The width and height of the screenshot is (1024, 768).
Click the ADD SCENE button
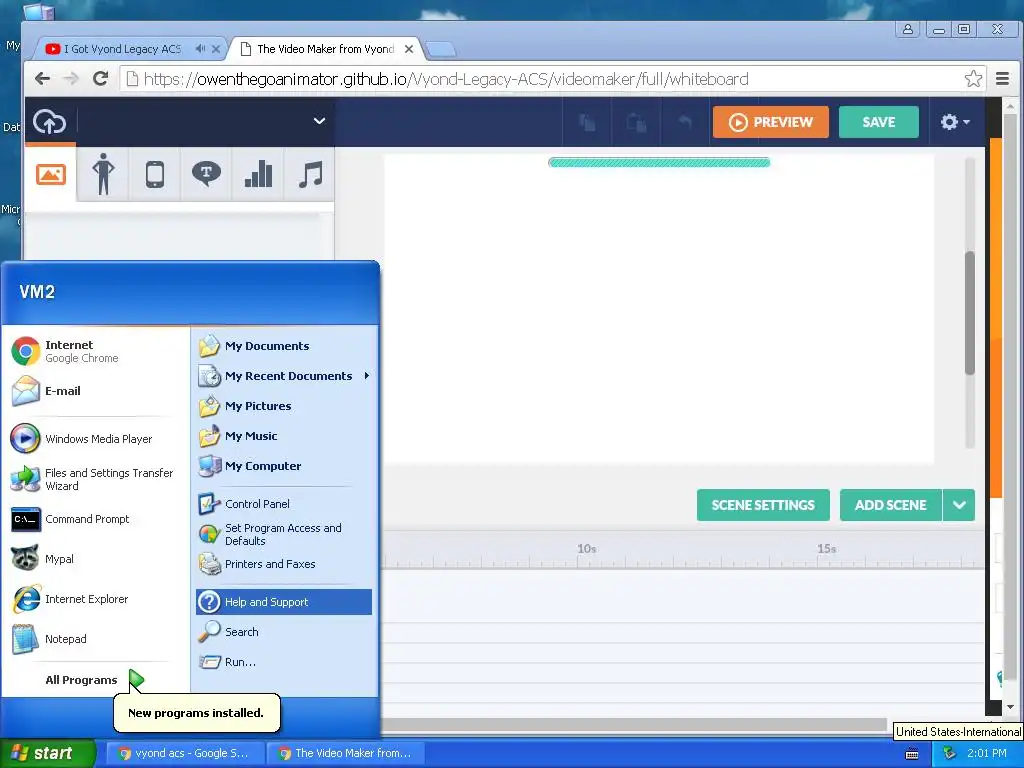pyautogui.click(x=891, y=505)
